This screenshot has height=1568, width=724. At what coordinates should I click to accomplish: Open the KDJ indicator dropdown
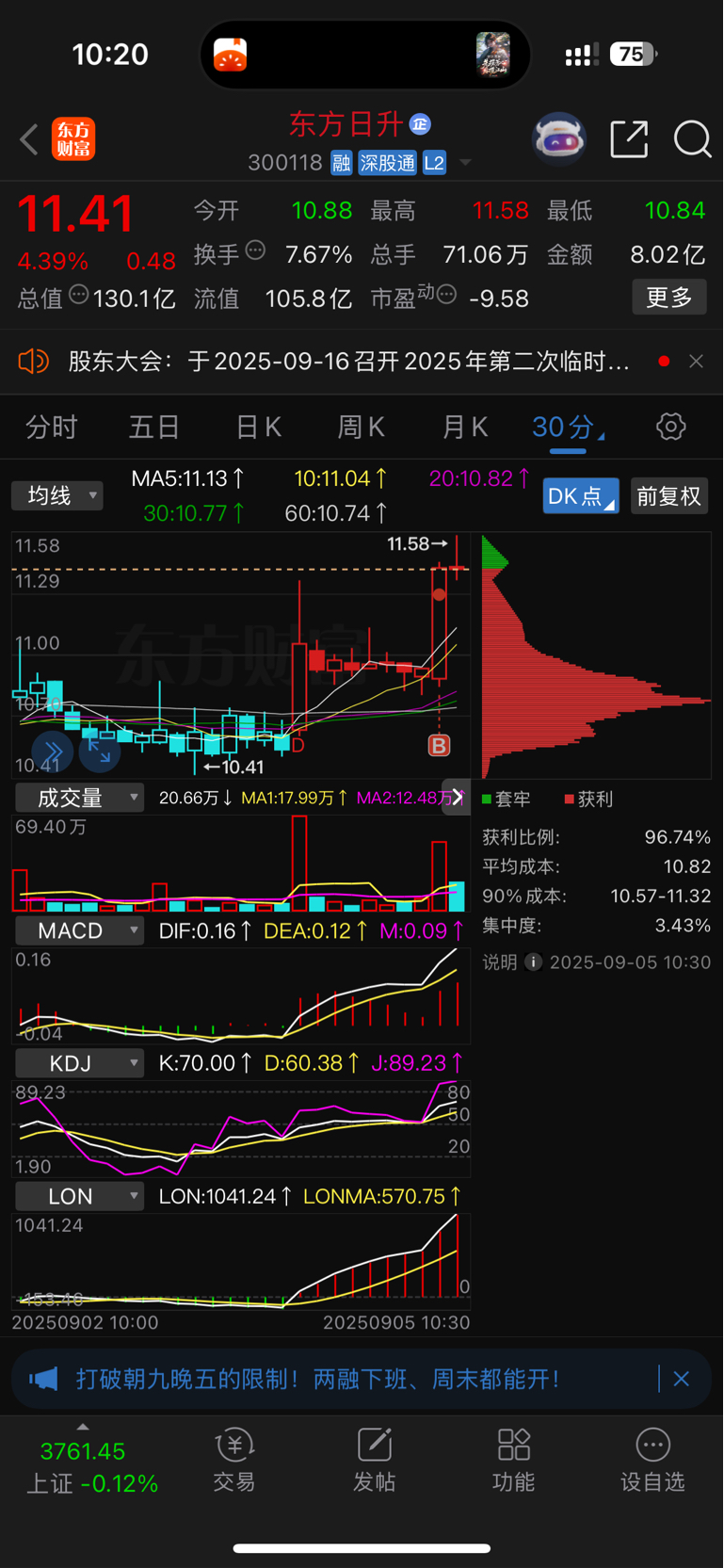pos(80,1063)
